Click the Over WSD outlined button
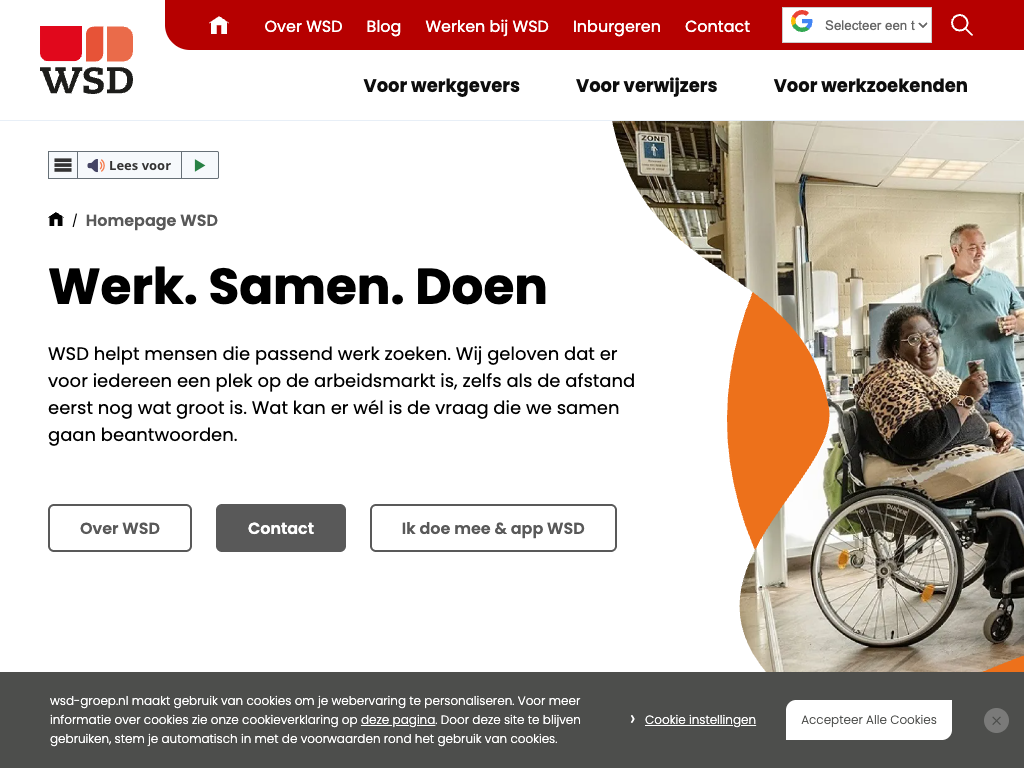Image resolution: width=1024 pixels, height=768 pixels. 120,528
